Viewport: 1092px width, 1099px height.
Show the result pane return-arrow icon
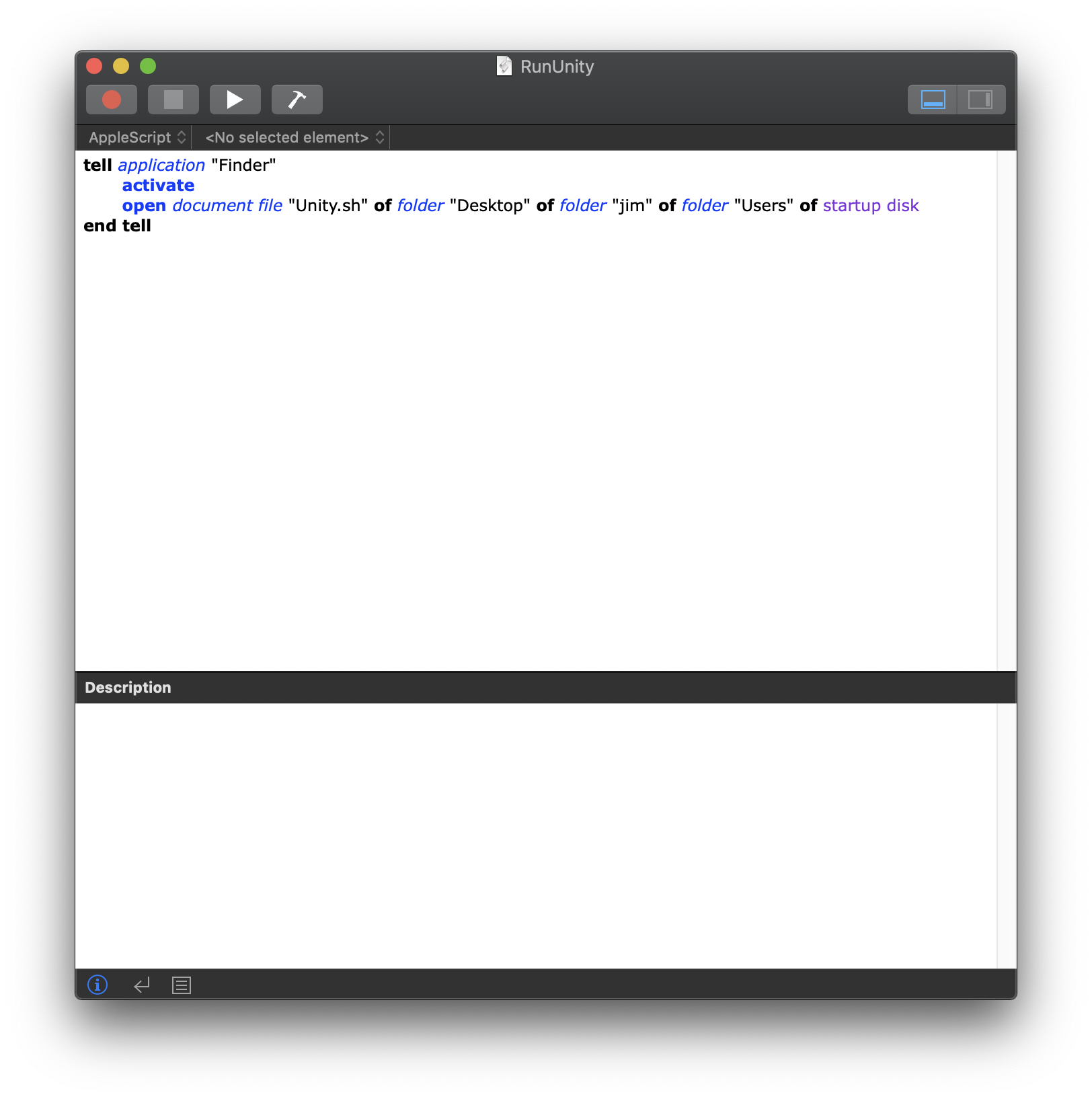coord(142,985)
